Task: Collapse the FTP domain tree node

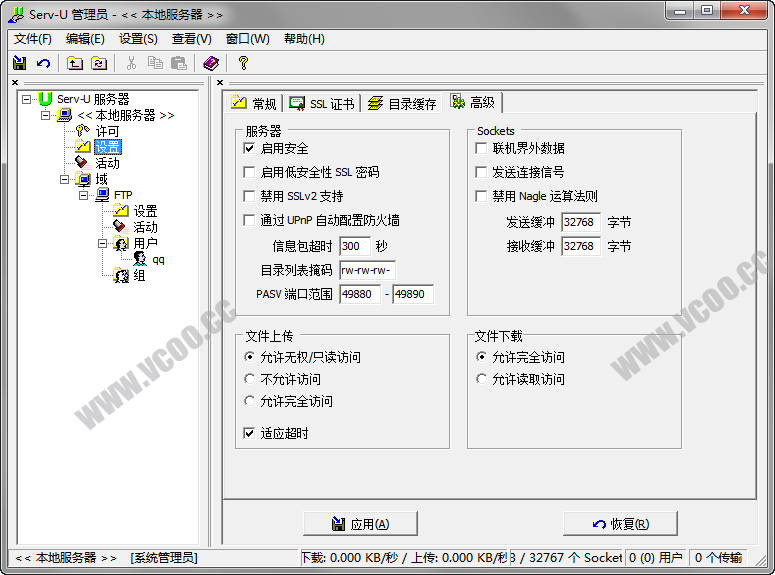Action: [x=84, y=195]
